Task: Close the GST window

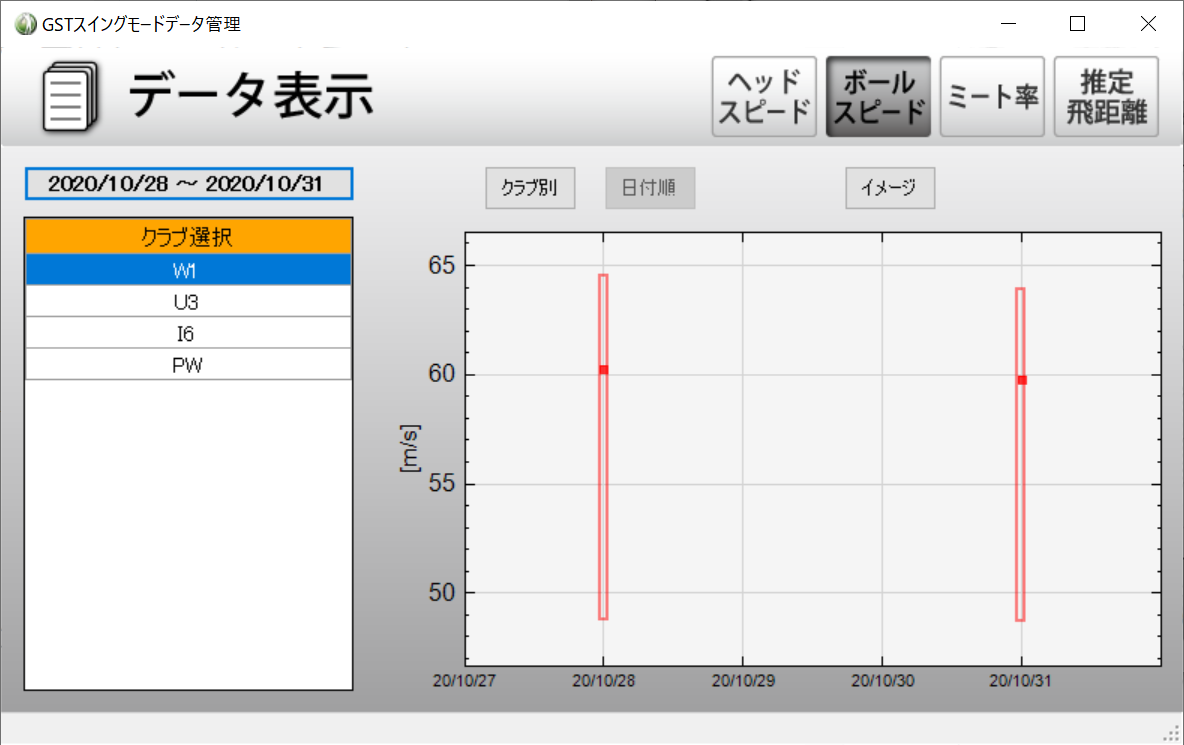Action: click(x=1148, y=23)
